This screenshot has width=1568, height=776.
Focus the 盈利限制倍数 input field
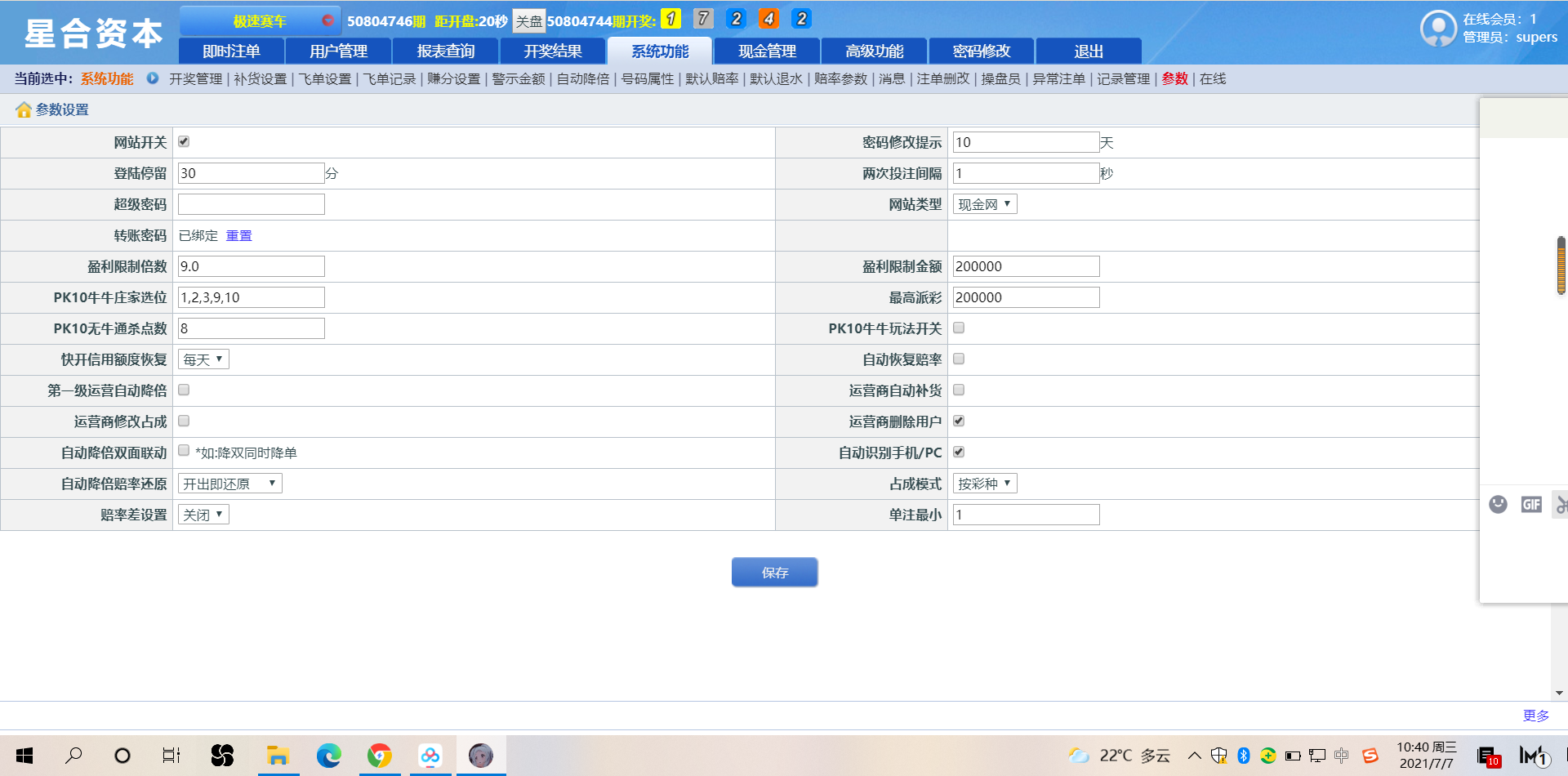[x=251, y=266]
